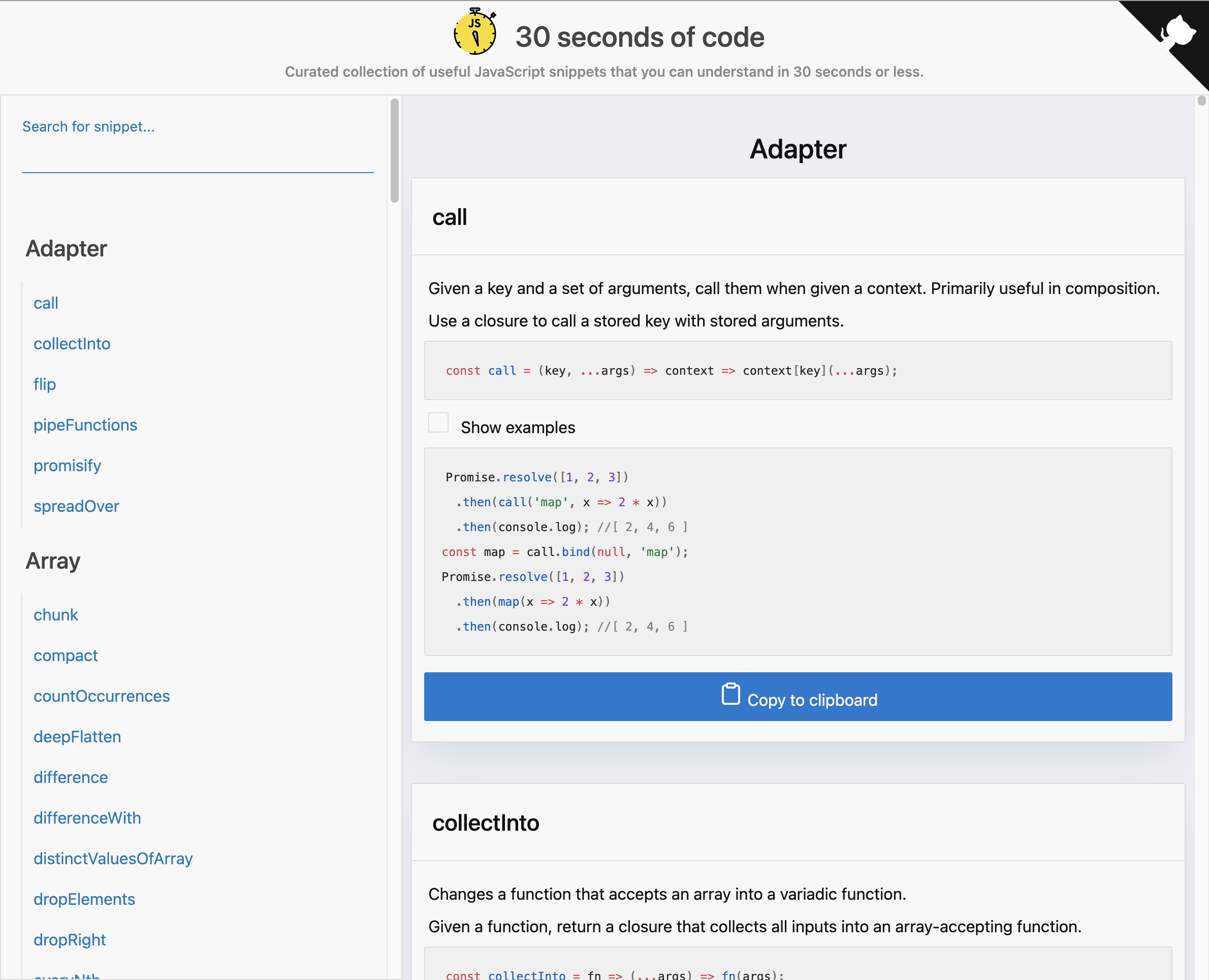This screenshot has height=980, width=1209.
Task: Open the dropRight snippet
Action: [70, 940]
